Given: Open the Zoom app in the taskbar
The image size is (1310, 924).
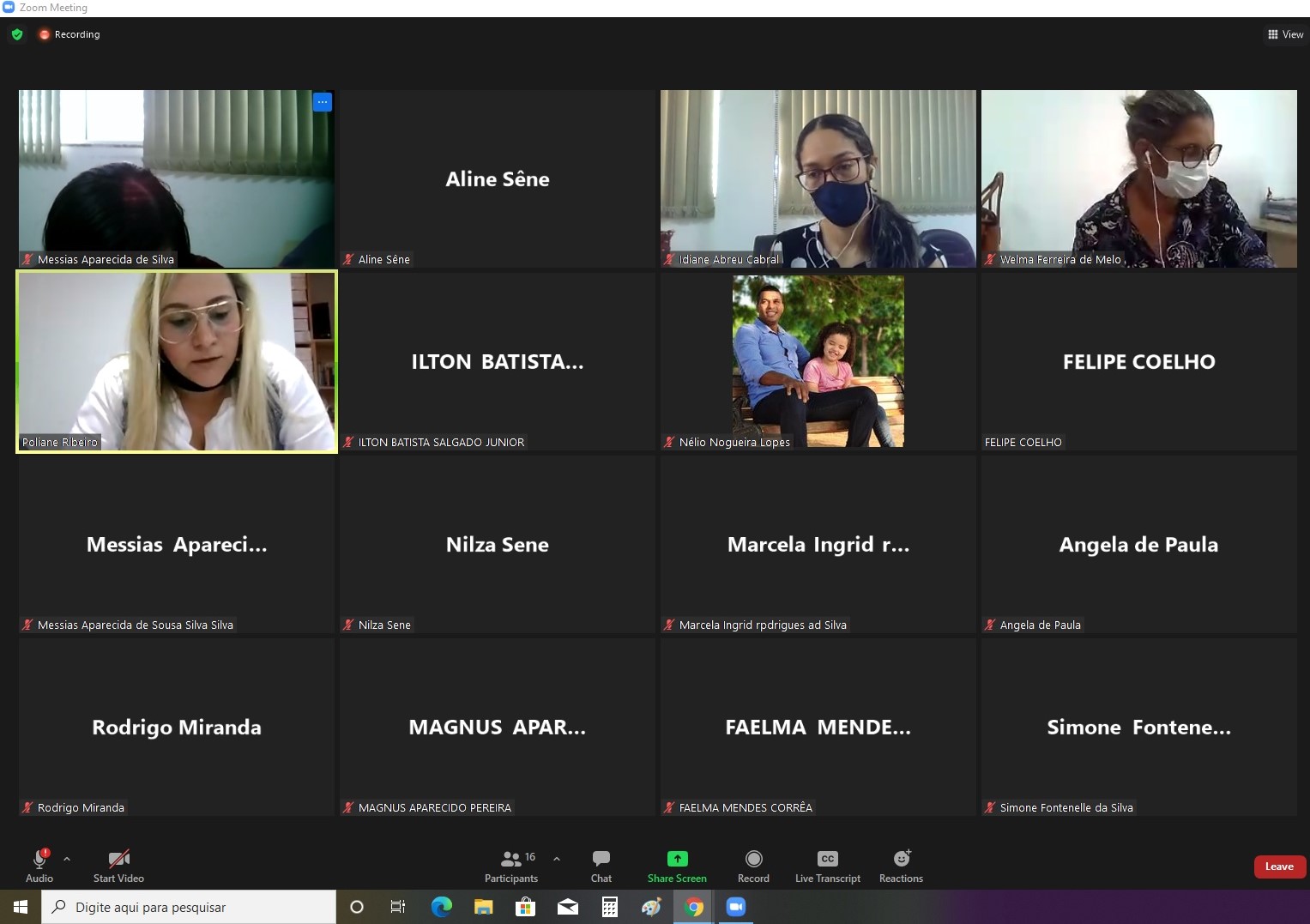Looking at the screenshot, I should pyautogui.click(x=736, y=907).
